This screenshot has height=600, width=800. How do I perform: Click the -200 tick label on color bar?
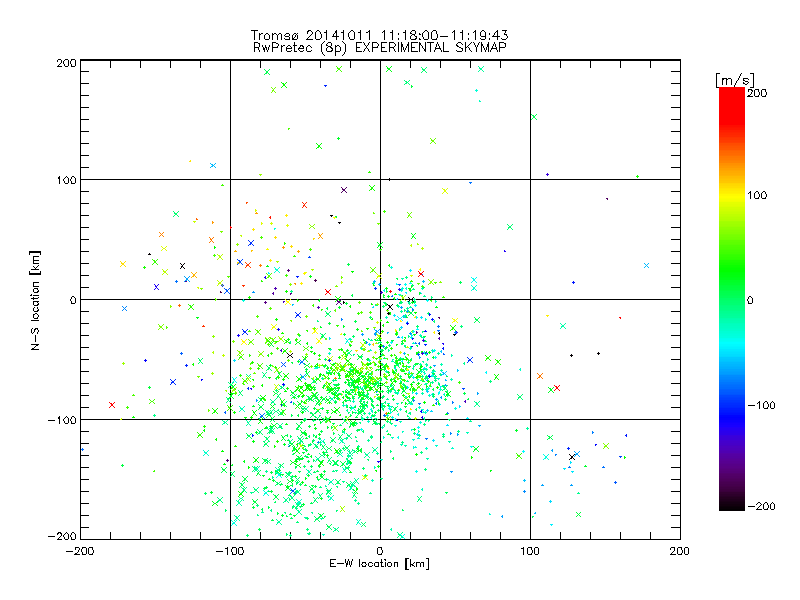761,506
